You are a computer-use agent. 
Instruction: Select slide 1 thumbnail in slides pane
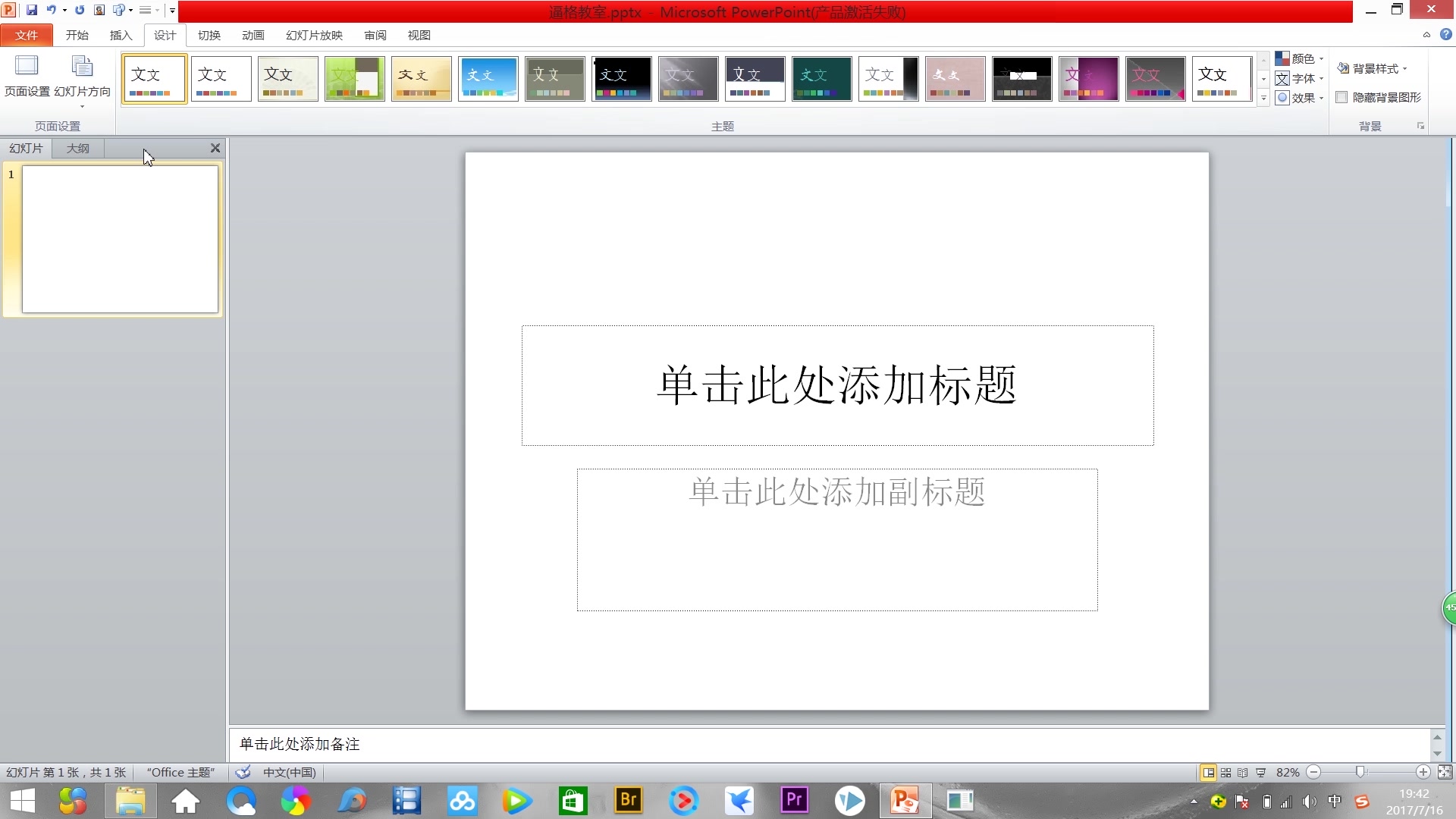point(119,240)
